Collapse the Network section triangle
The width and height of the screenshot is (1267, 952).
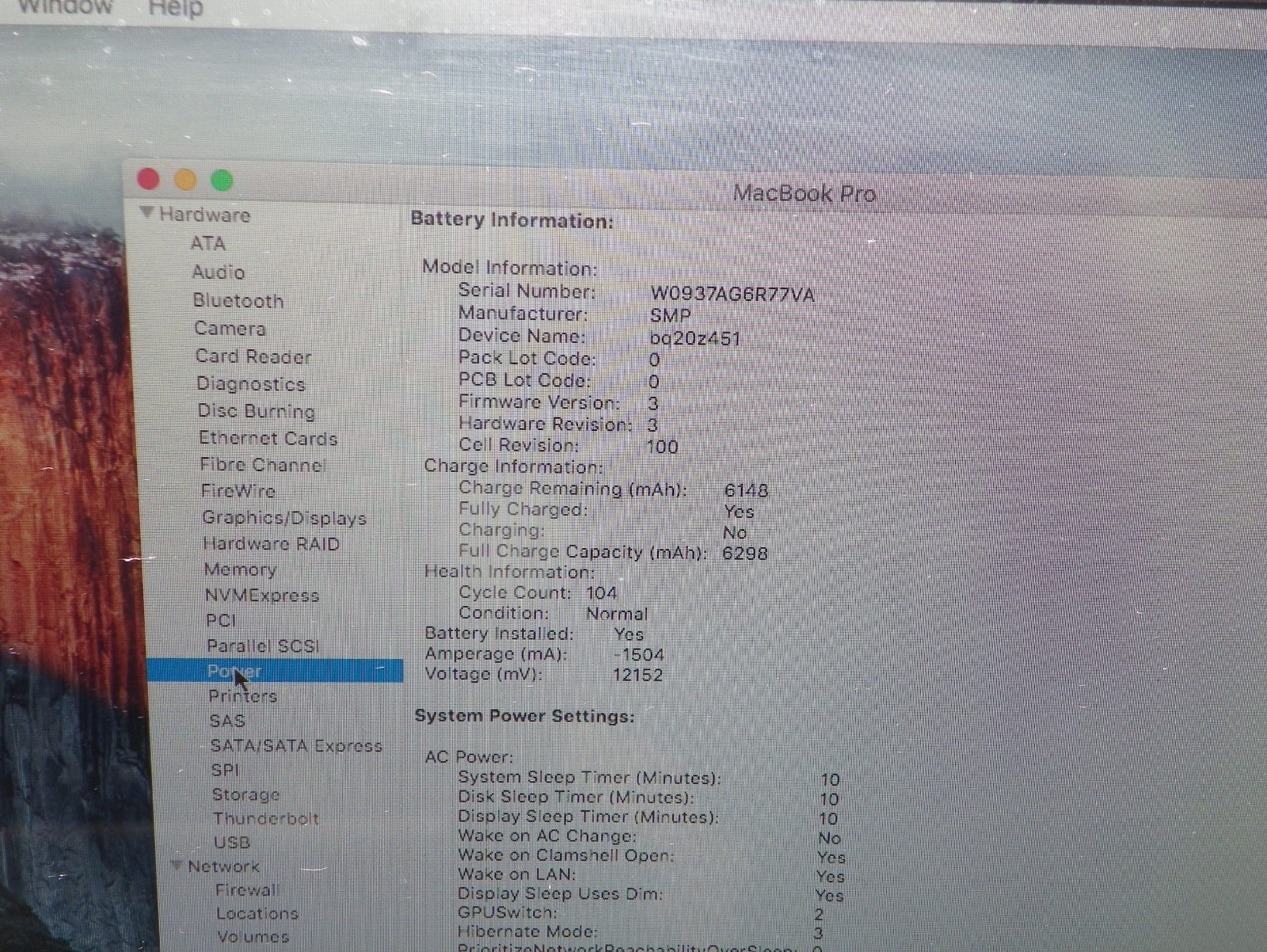[x=177, y=865]
